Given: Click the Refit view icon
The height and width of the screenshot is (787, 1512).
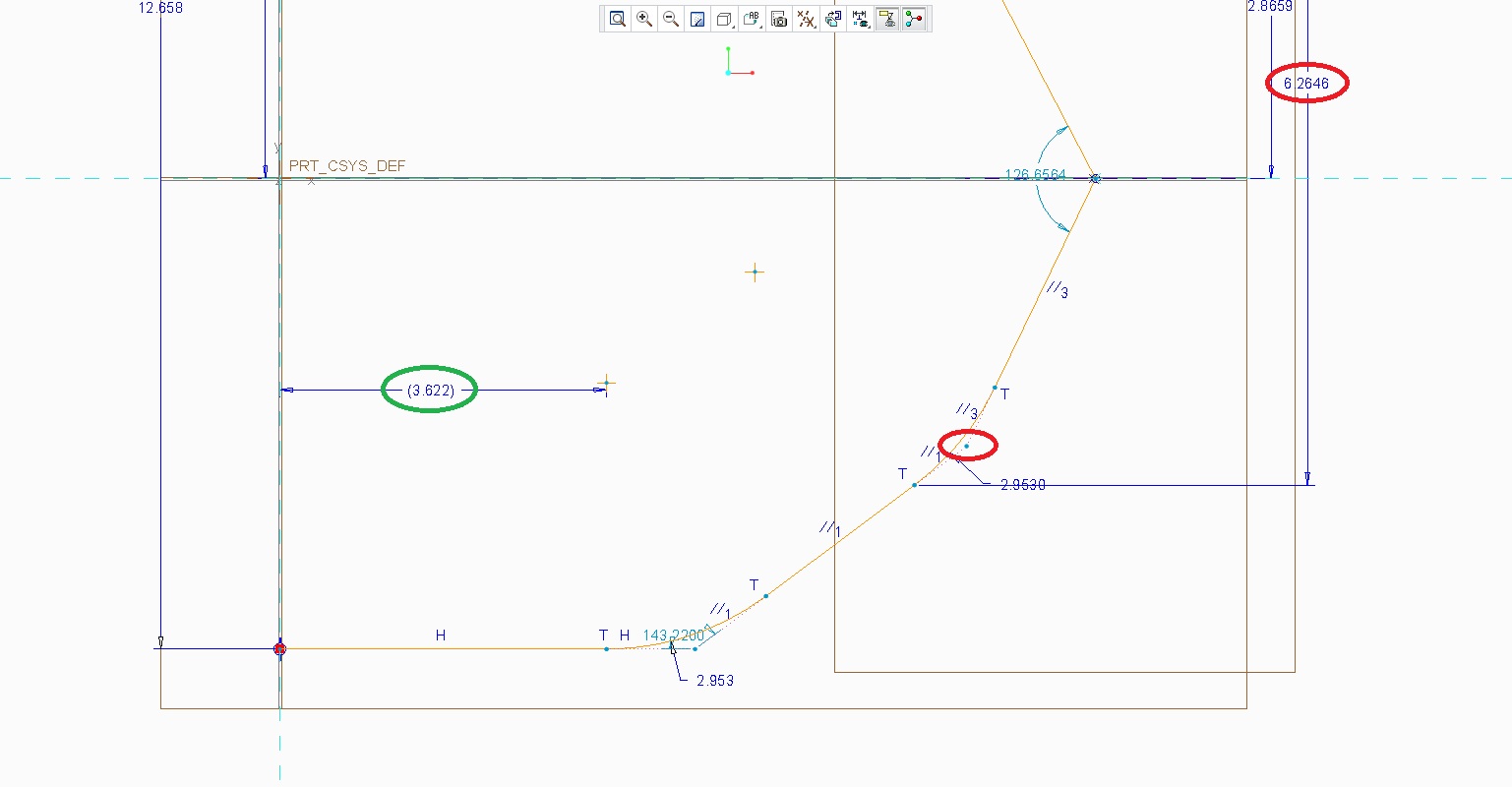Looking at the screenshot, I should point(618,19).
